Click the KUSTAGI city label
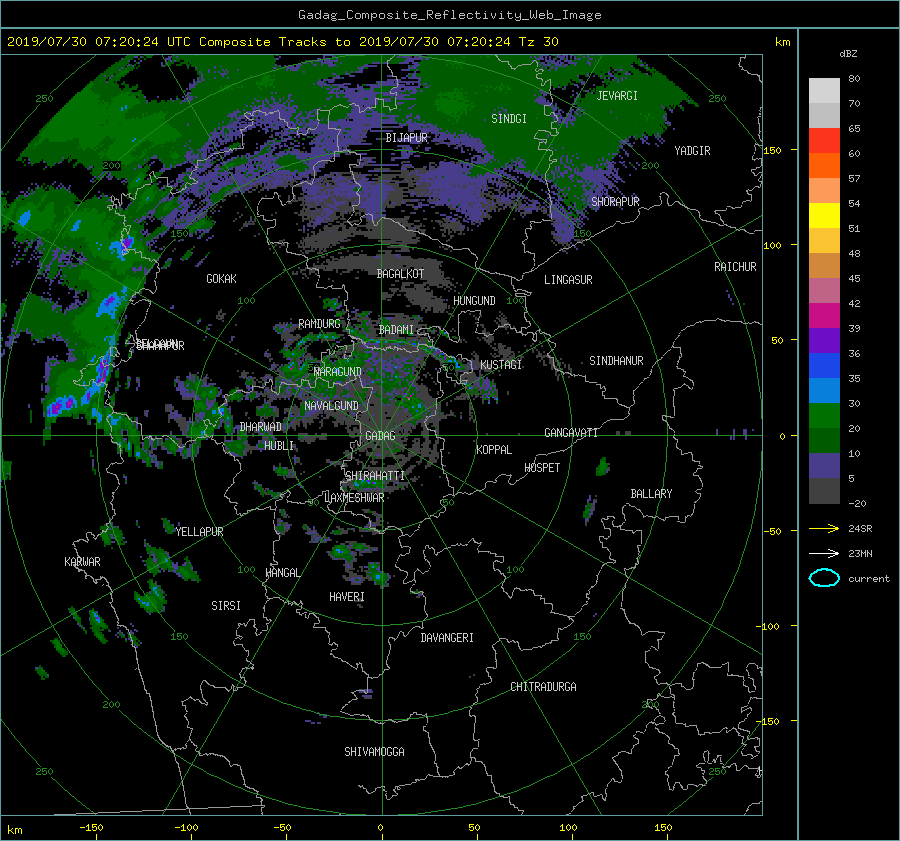Image resolution: width=900 pixels, height=841 pixels. click(x=501, y=365)
